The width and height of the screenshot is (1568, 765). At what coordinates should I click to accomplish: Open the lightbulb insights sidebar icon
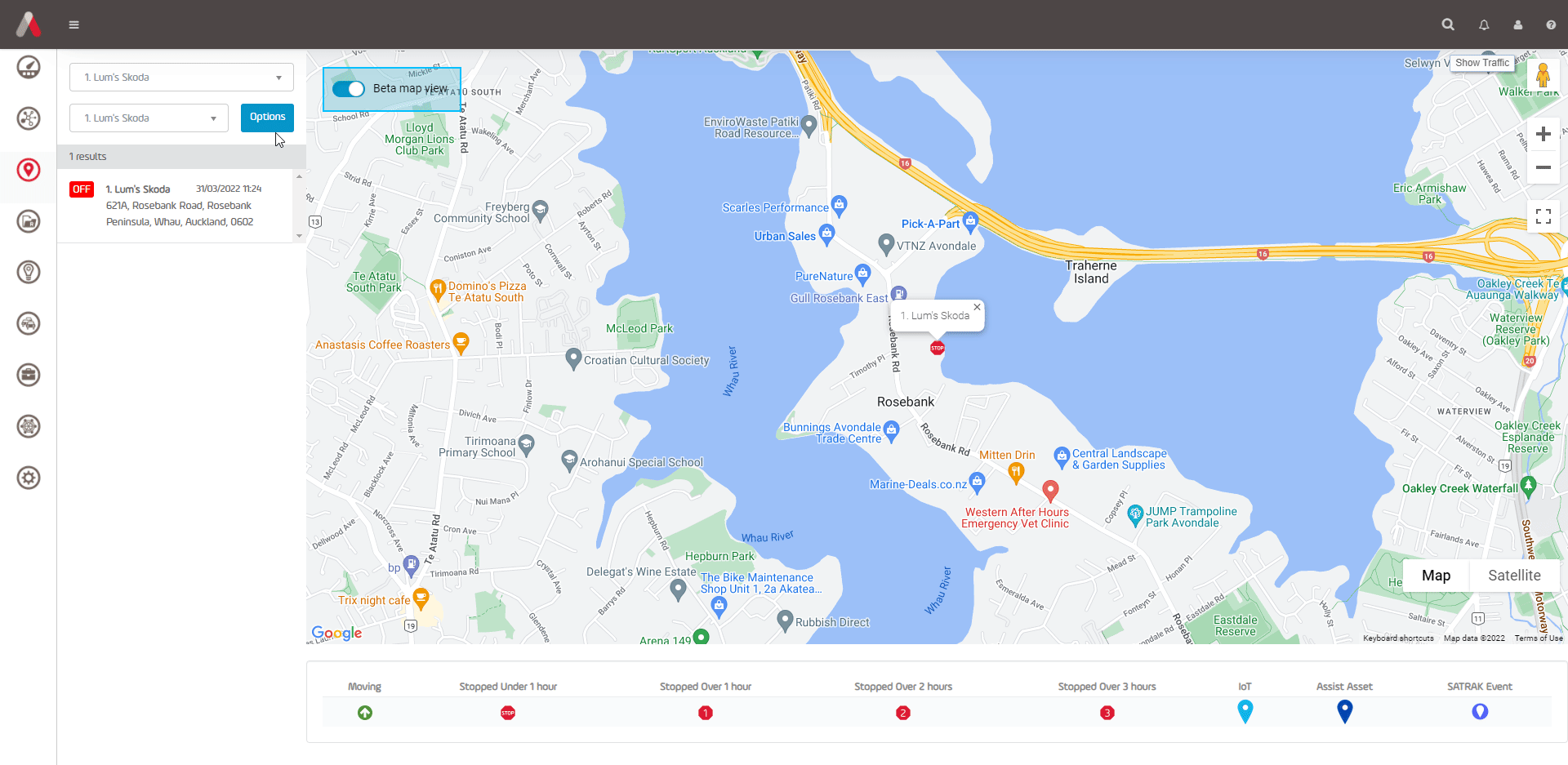pyautogui.click(x=29, y=272)
